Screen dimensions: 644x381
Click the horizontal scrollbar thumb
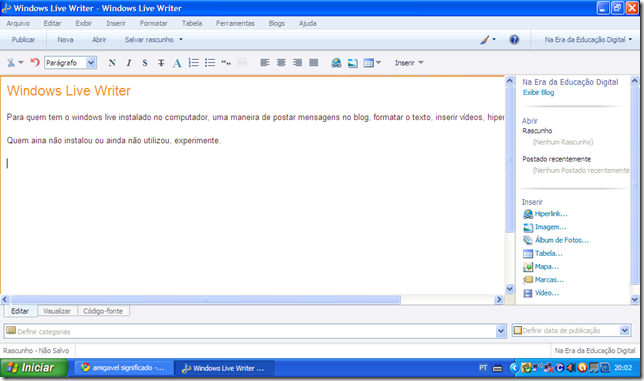pos(206,300)
